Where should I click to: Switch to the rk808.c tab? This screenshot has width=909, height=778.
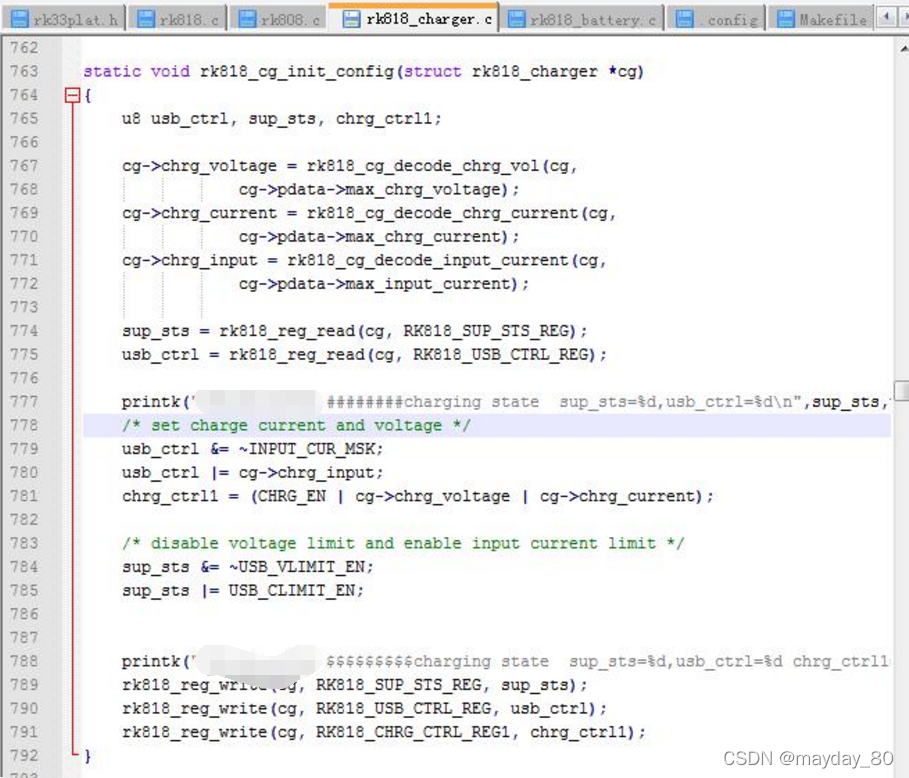[279, 20]
